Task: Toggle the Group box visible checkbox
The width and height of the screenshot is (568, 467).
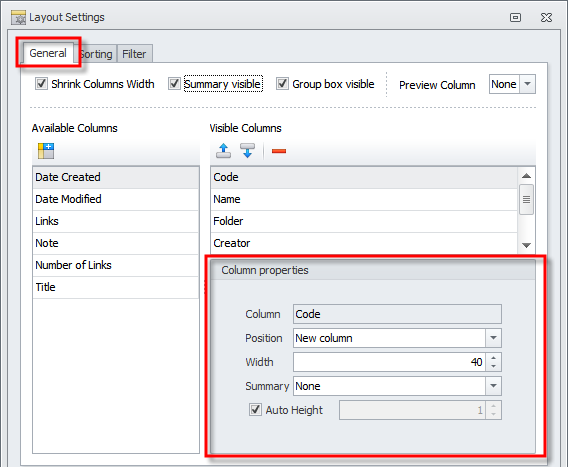Action: point(282,84)
